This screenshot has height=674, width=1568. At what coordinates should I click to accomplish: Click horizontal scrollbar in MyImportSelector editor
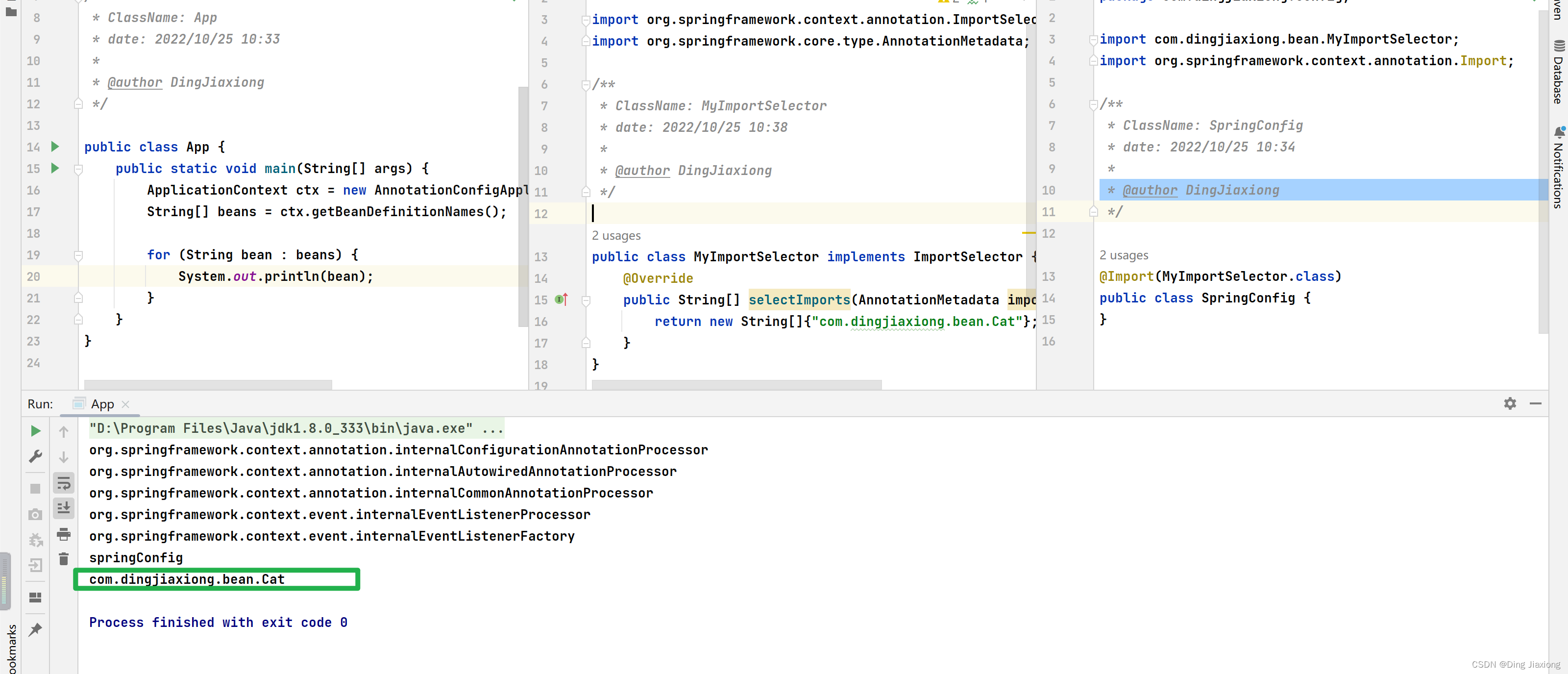[x=736, y=385]
